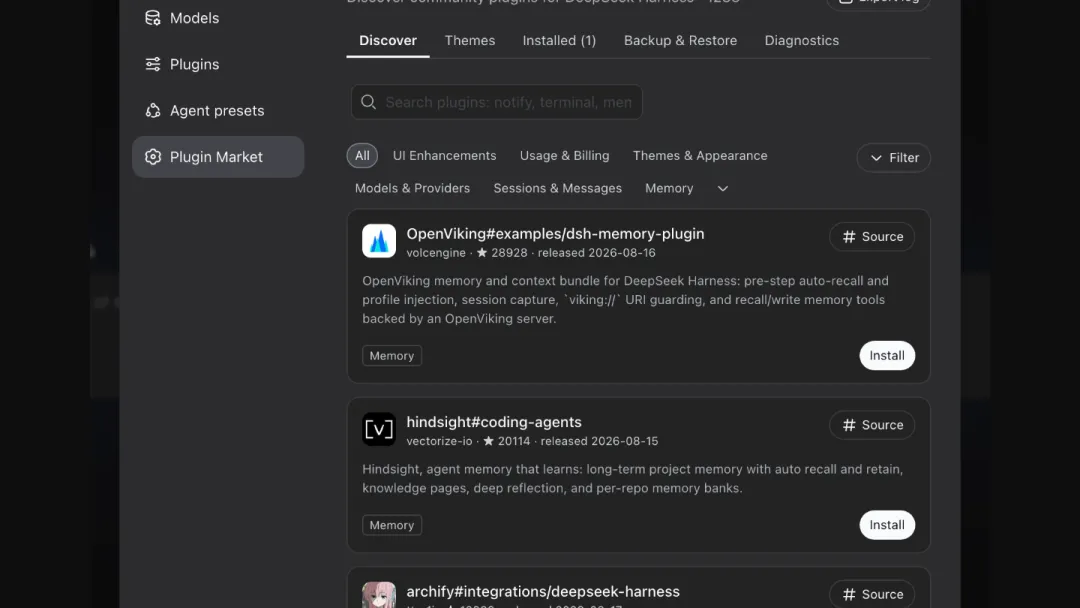Click the Models database icon

(x=153, y=18)
